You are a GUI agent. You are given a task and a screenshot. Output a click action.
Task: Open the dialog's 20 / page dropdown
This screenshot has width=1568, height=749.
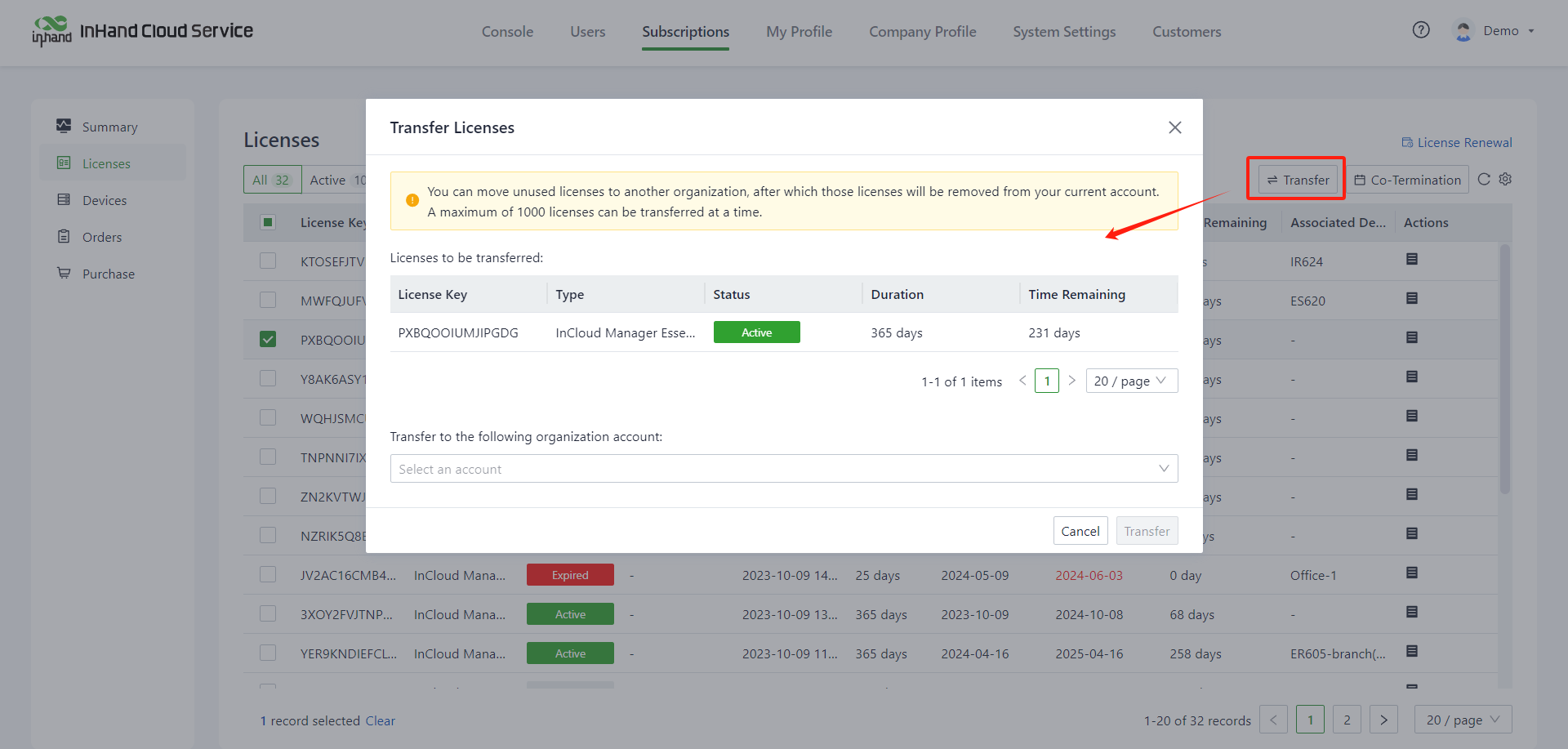click(1131, 381)
